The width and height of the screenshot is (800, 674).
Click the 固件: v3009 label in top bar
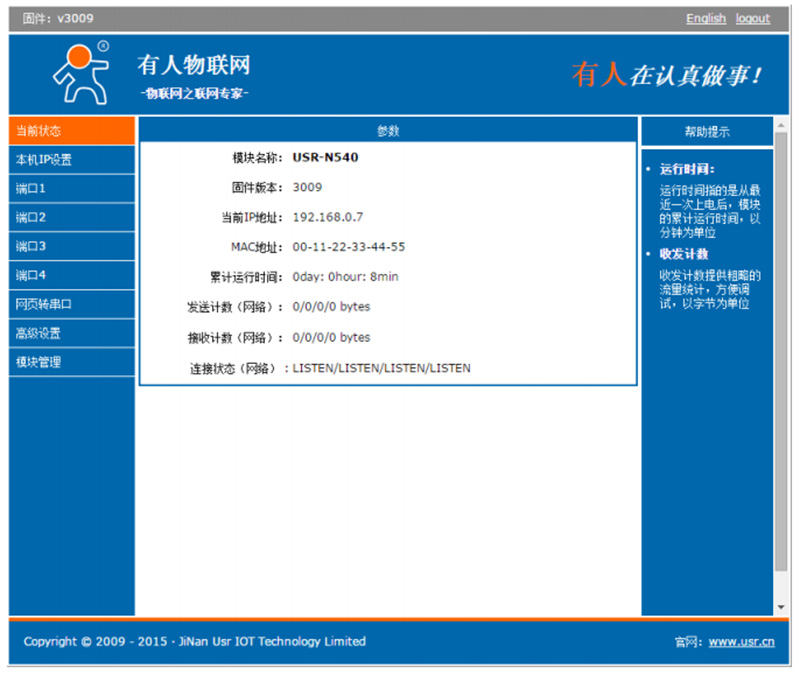pyautogui.click(x=58, y=19)
